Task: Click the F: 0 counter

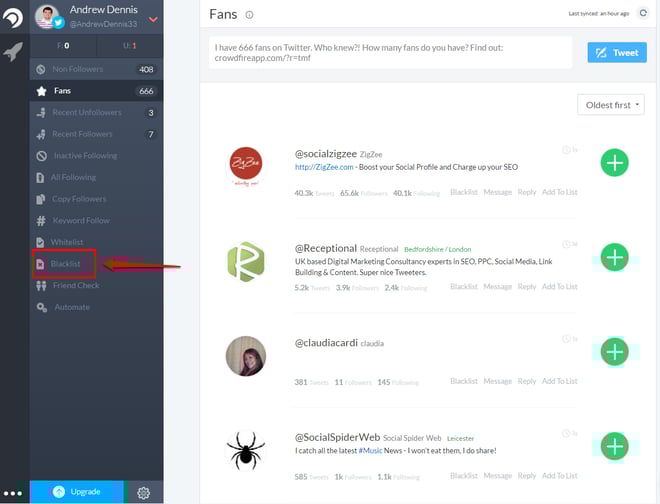Action: 63,46
